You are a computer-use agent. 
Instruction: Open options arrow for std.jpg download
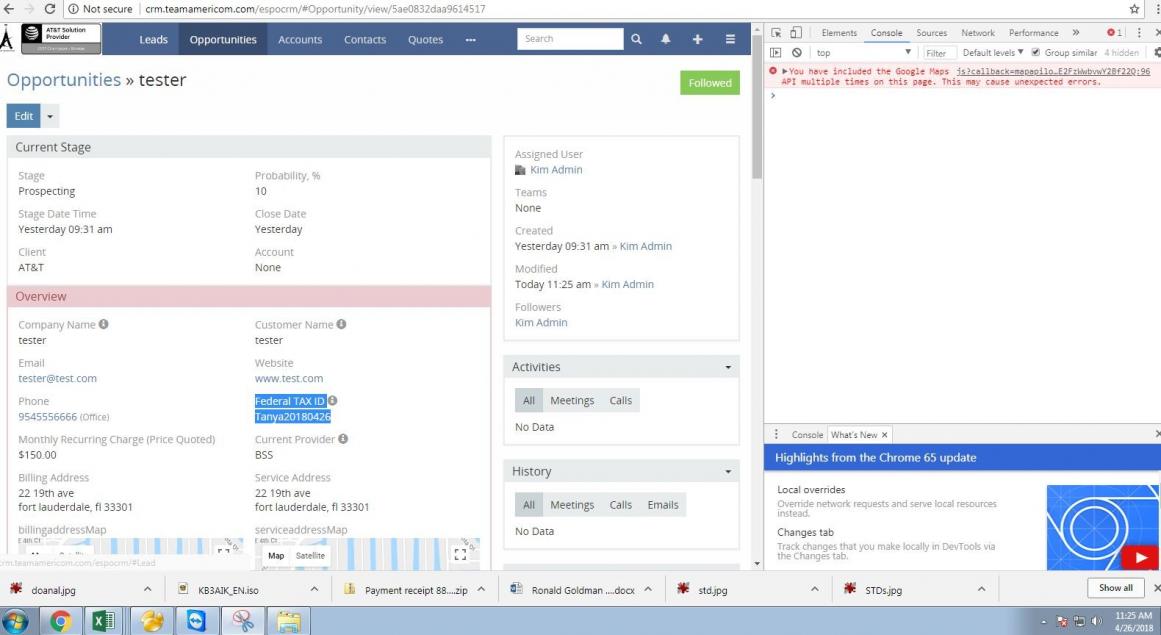point(814,589)
